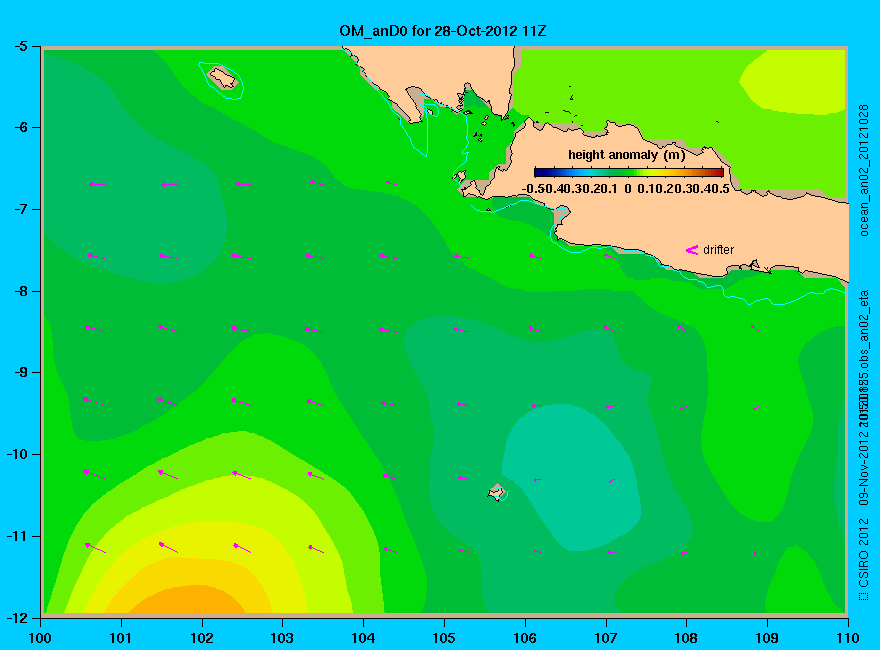Click the '-10' latitude tick label

pos(17,454)
